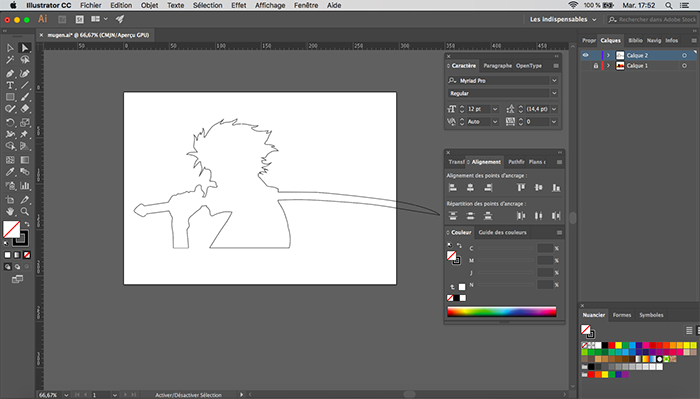Click vertical distribute center icon
Viewport: 700px width, 399px height.
470,216
